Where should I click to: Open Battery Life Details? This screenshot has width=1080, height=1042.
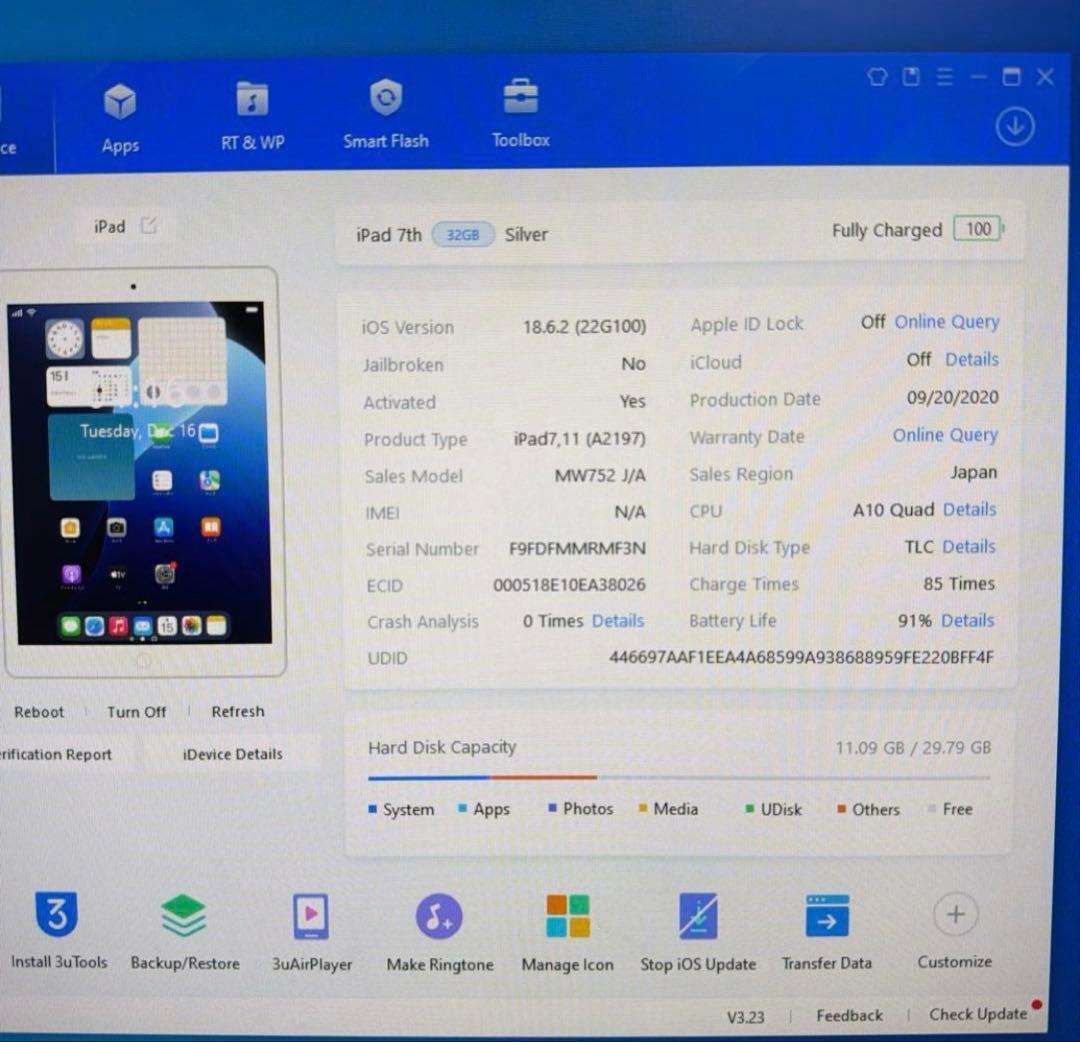[x=967, y=620]
